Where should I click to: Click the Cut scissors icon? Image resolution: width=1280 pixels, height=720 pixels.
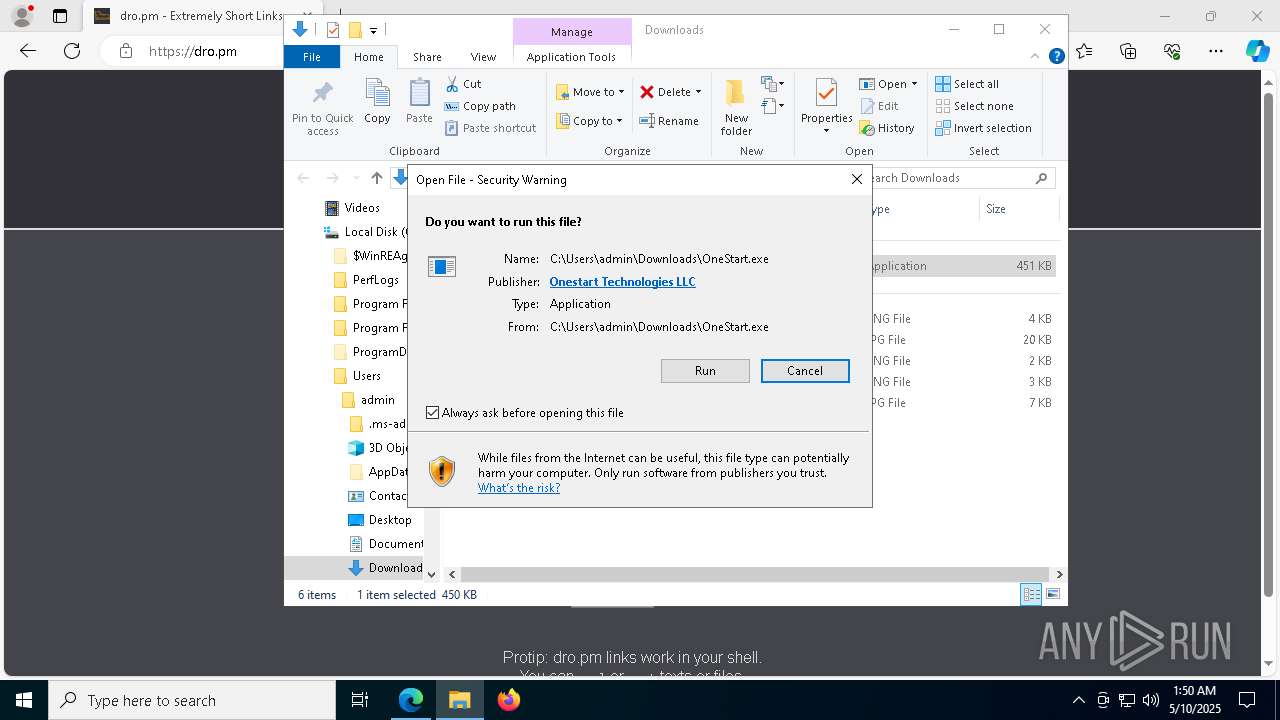coord(452,84)
